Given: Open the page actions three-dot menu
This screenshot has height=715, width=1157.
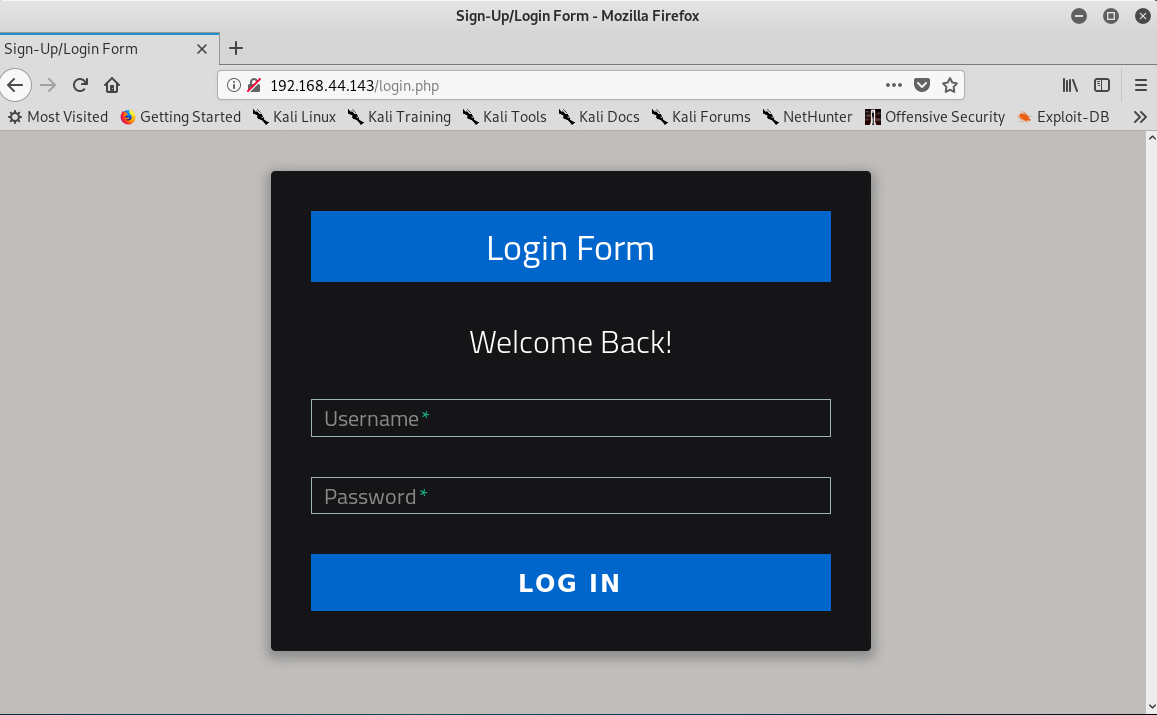Looking at the screenshot, I should (x=894, y=85).
